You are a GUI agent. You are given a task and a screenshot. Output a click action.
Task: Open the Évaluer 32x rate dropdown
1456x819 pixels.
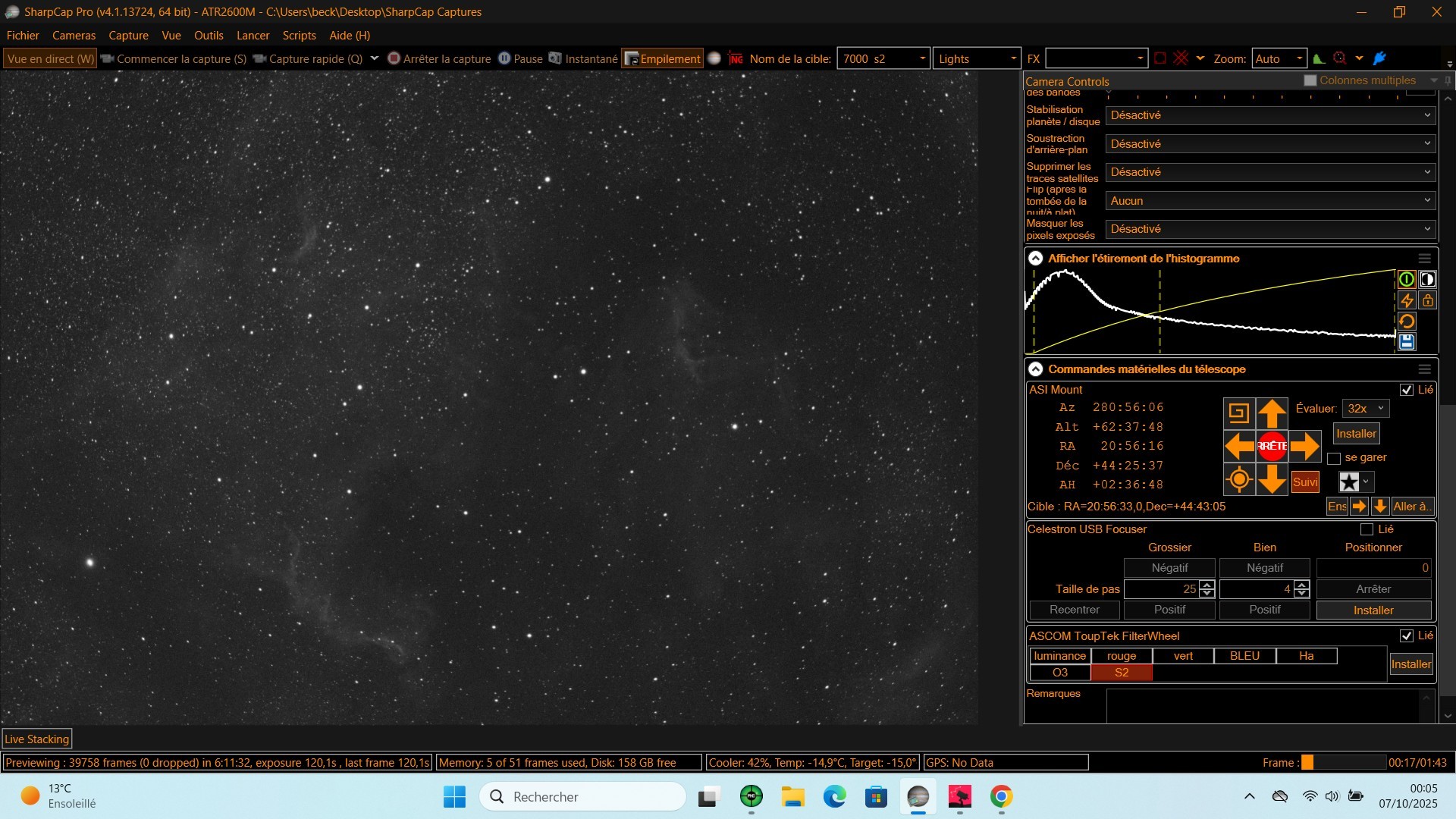(x=1367, y=409)
